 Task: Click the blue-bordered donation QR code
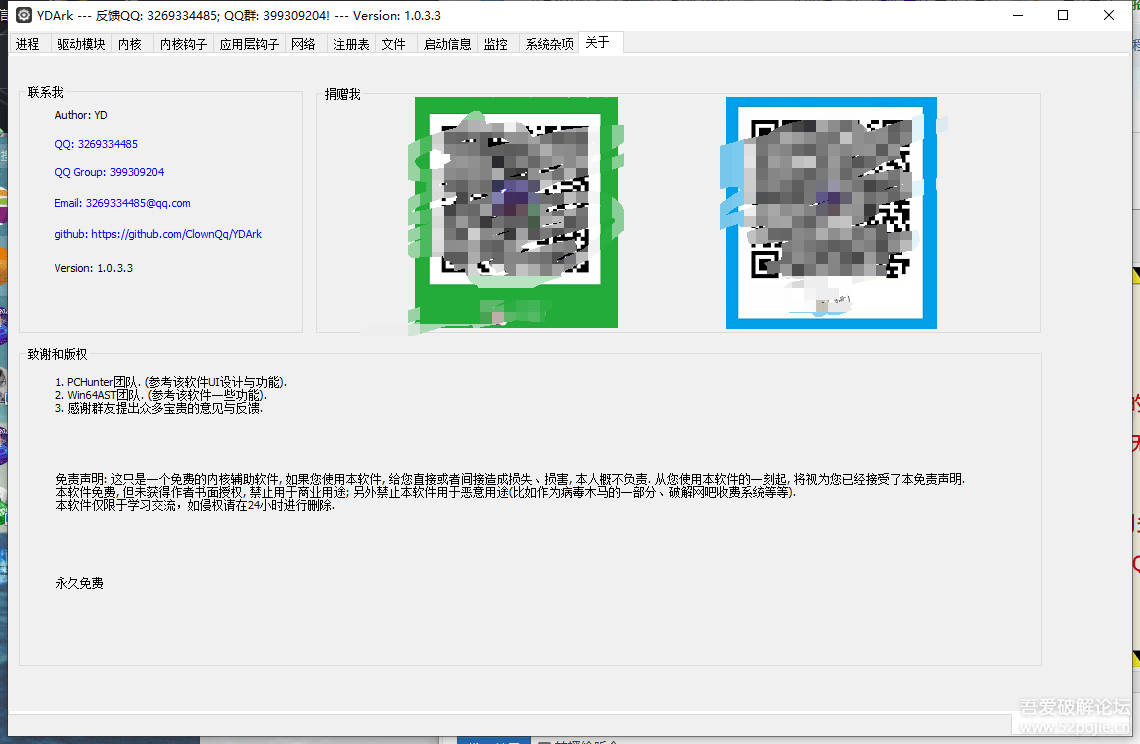[830, 212]
